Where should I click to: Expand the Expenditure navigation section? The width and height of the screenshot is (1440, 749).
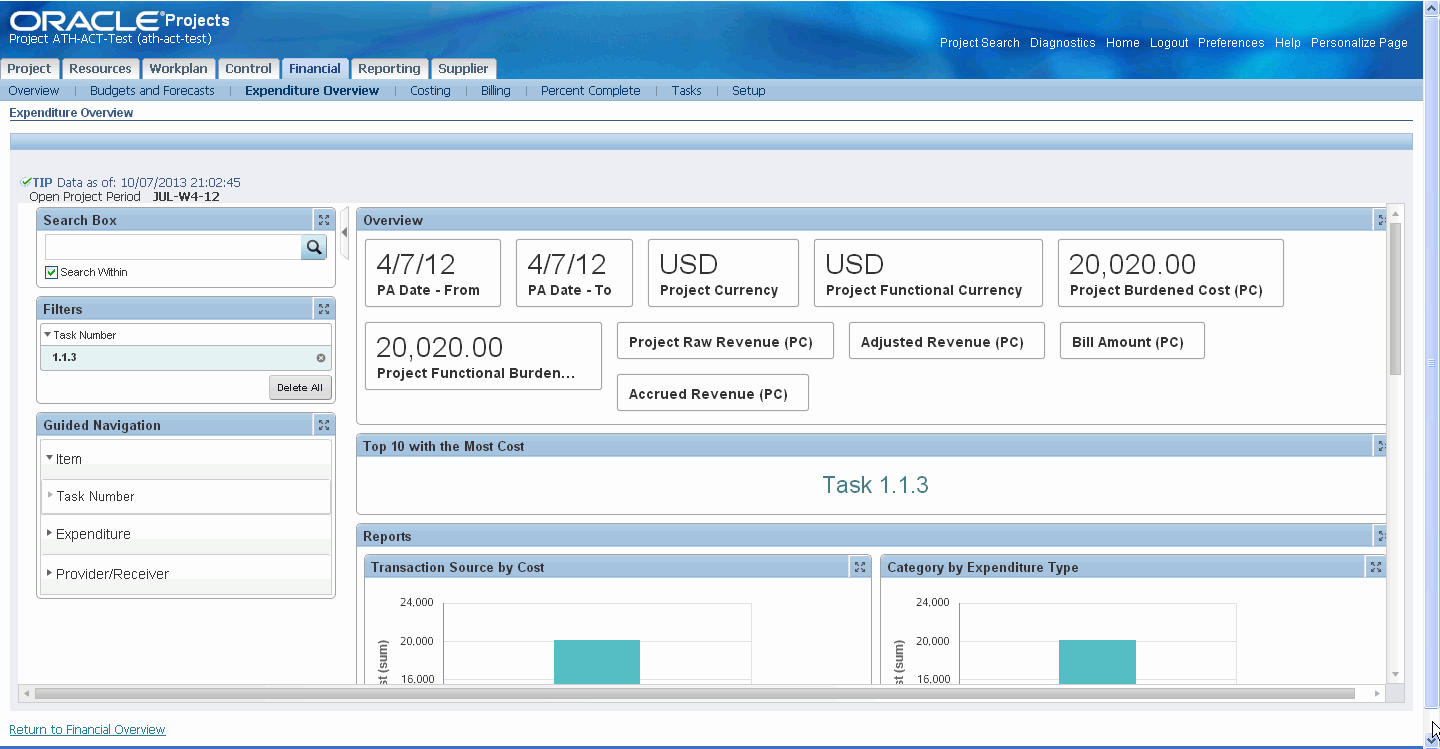[50, 533]
